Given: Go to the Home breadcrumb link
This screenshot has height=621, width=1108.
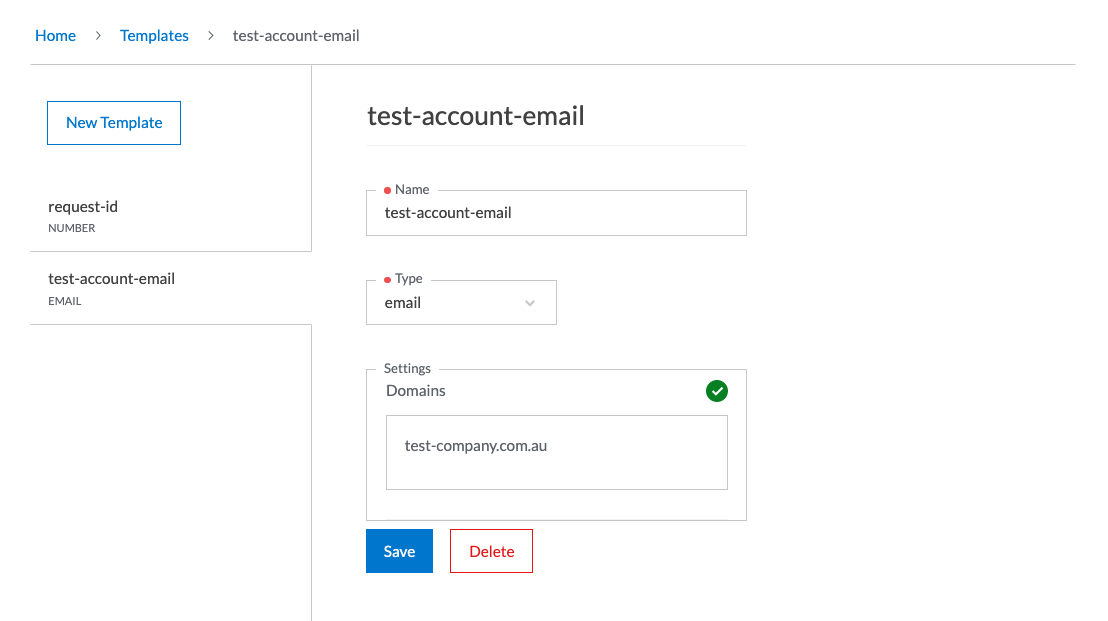Looking at the screenshot, I should (x=55, y=35).
